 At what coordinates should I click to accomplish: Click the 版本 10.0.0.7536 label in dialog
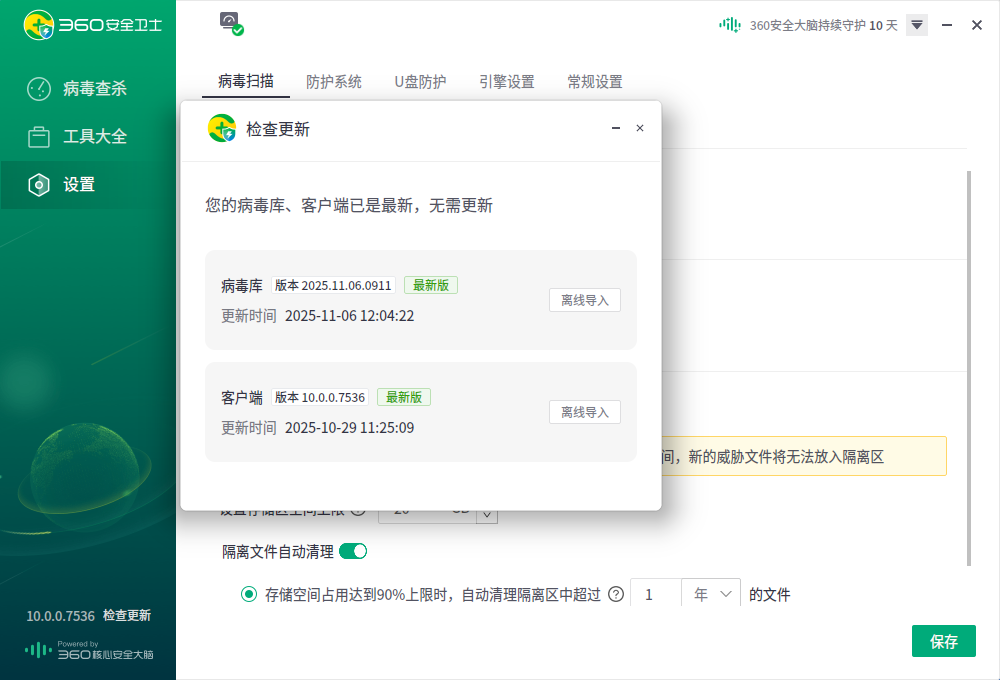(320, 397)
